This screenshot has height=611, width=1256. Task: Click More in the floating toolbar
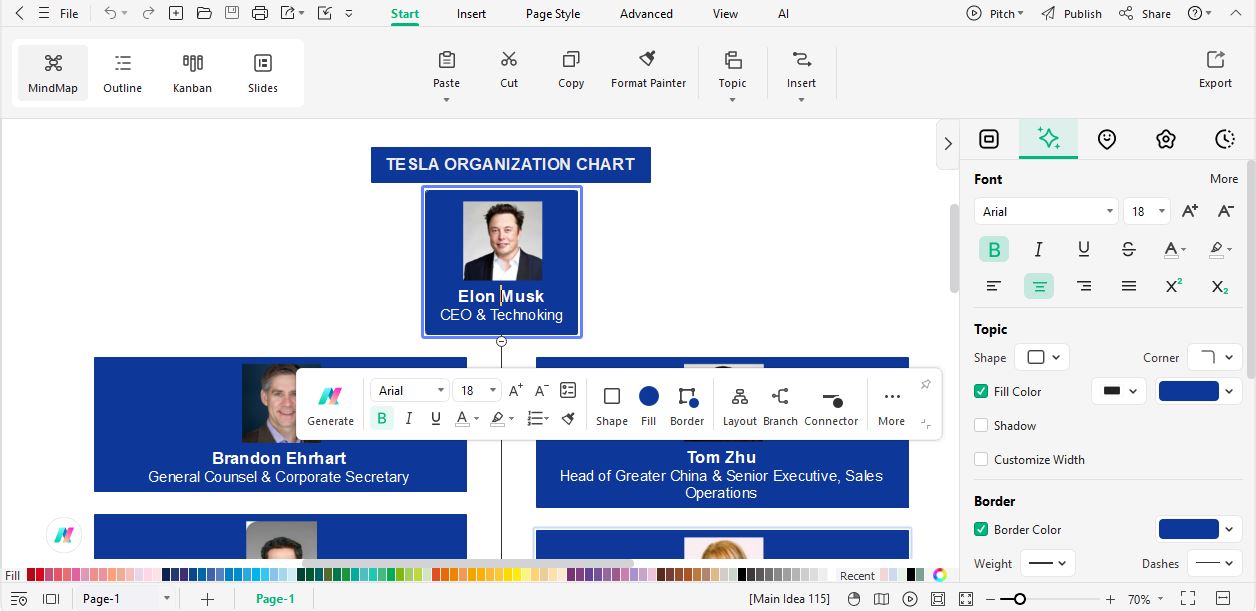pos(891,405)
